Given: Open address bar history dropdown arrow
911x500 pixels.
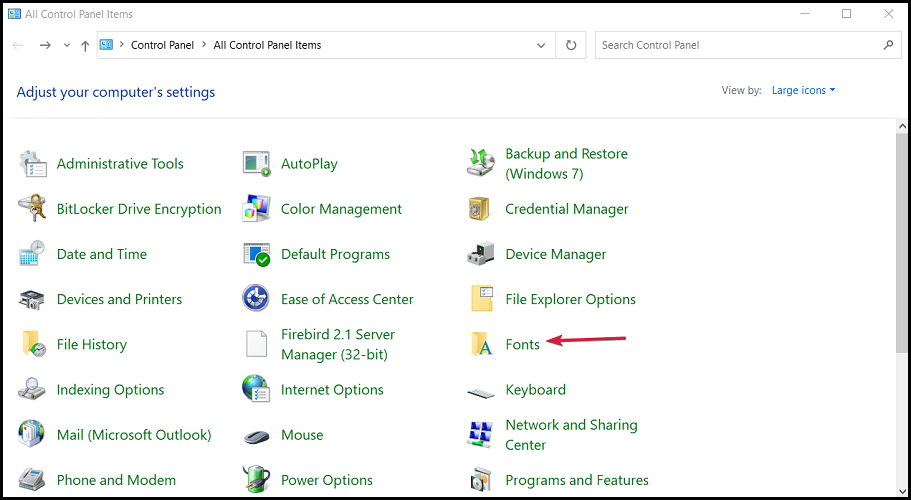Looking at the screenshot, I should tap(541, 45).
